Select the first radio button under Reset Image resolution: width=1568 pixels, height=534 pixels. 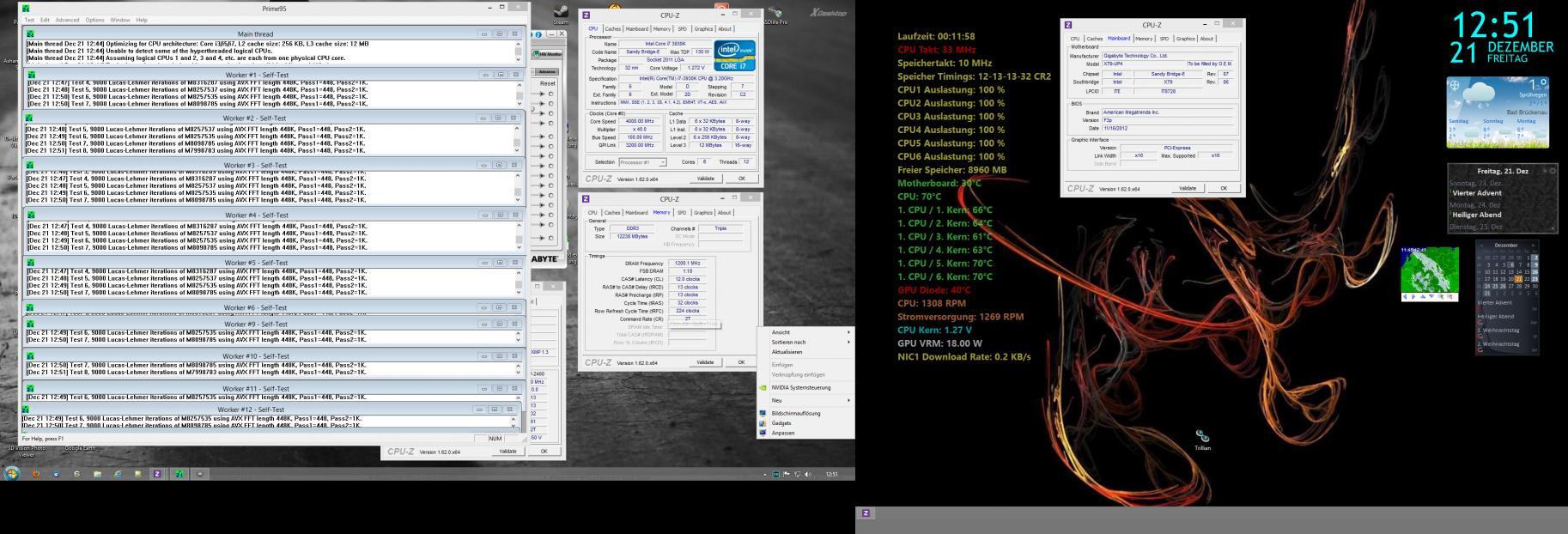coord(550,94)
